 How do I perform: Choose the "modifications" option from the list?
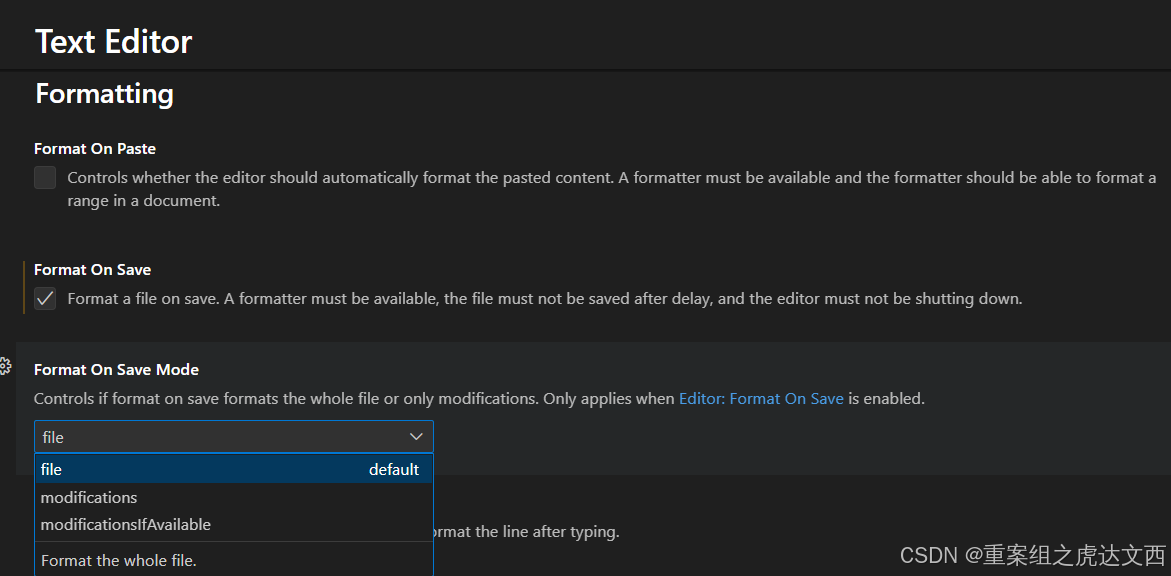[89, 497]
